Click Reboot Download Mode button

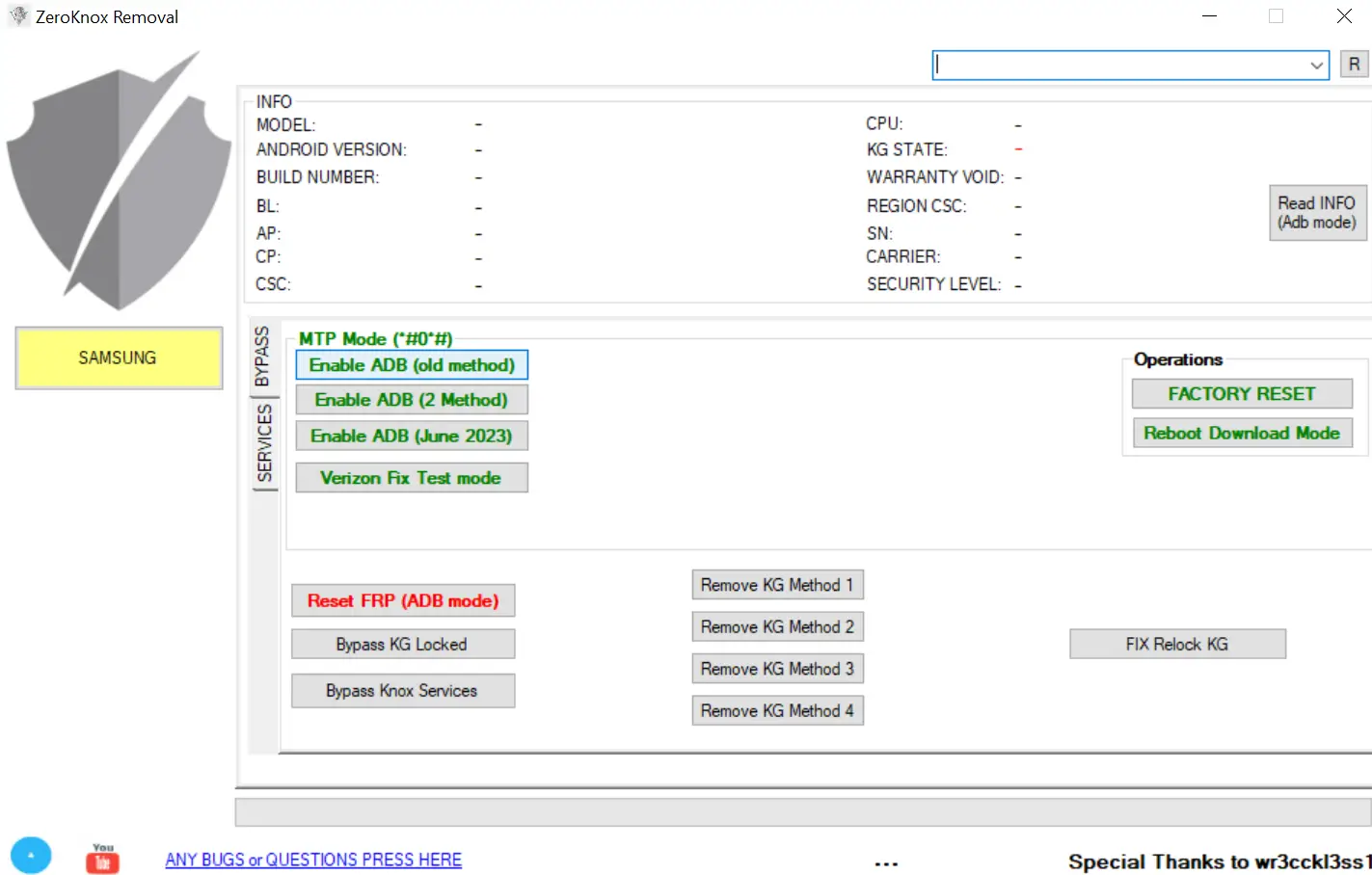pos(1242,433)
